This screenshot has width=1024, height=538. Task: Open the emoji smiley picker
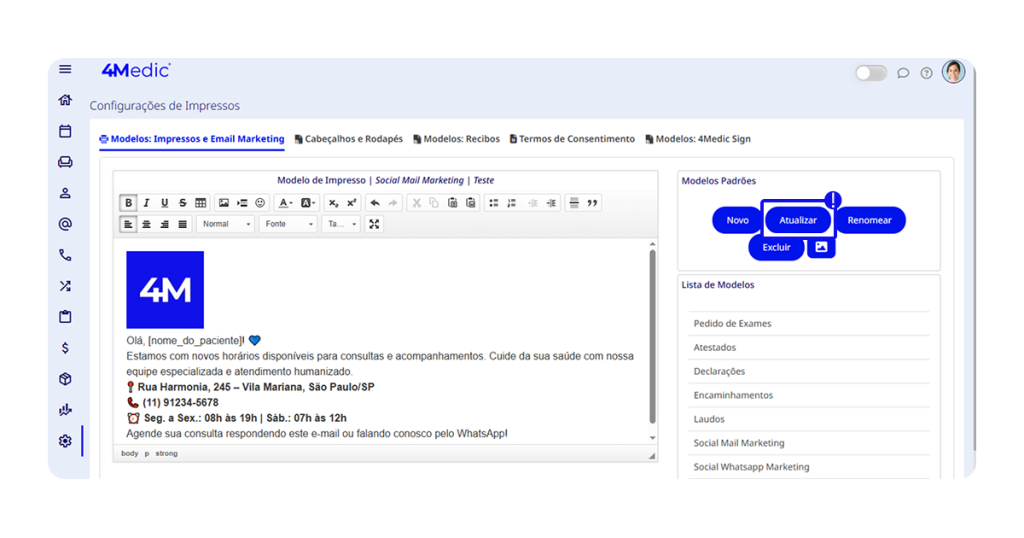[x=260, y=203]
